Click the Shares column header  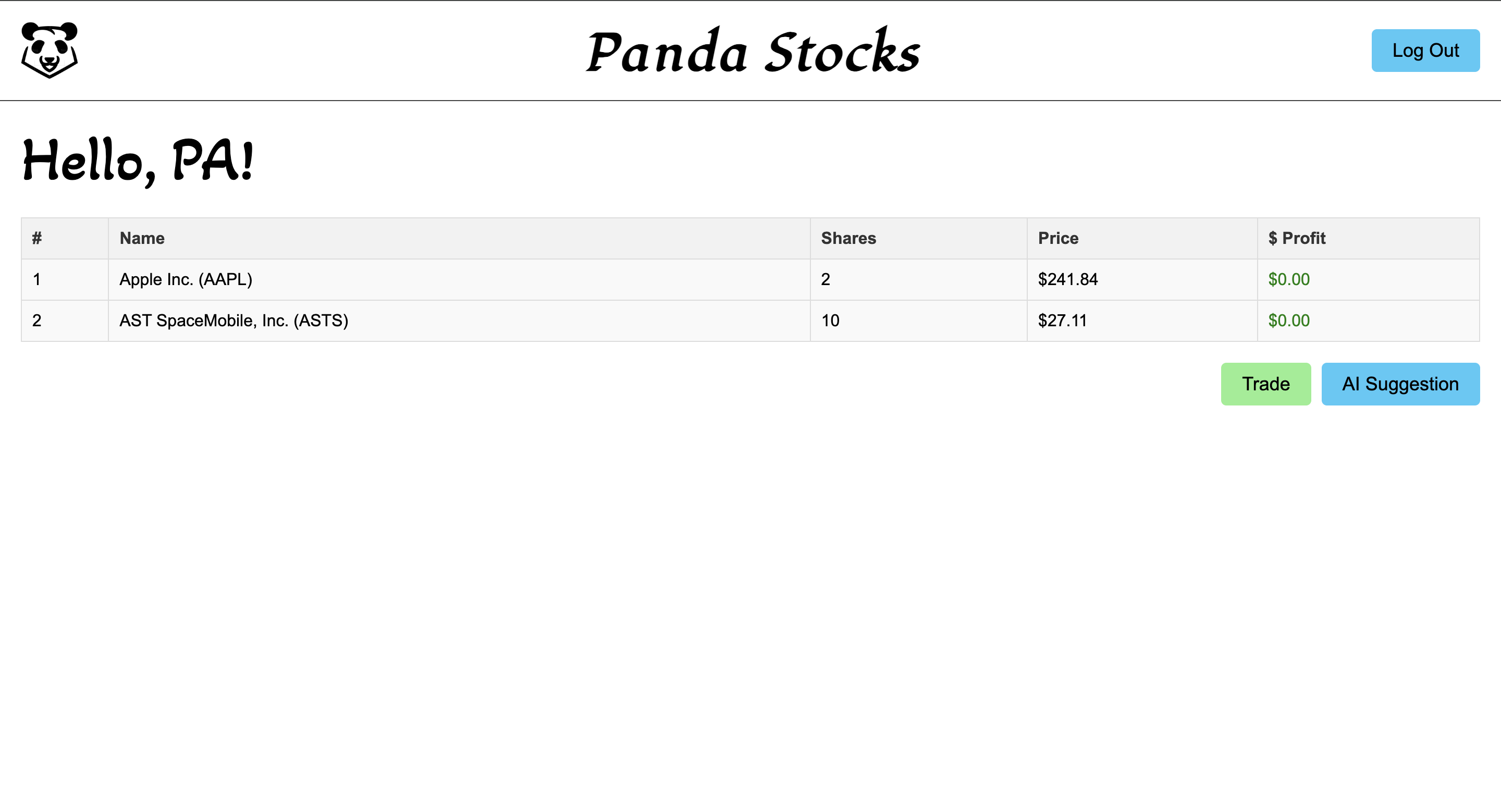[848, 238]
